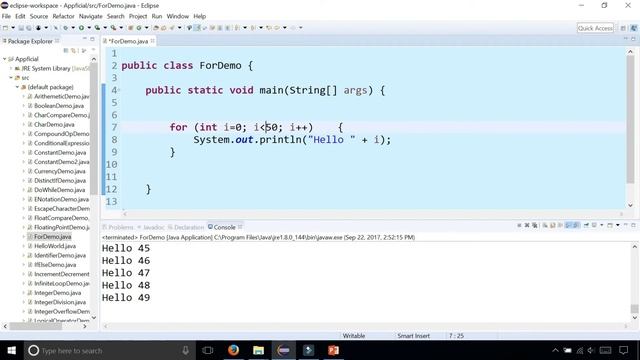The image size is (640, 360).
Task: Open the New file dropdown arrow
Action: pos(13,28)
